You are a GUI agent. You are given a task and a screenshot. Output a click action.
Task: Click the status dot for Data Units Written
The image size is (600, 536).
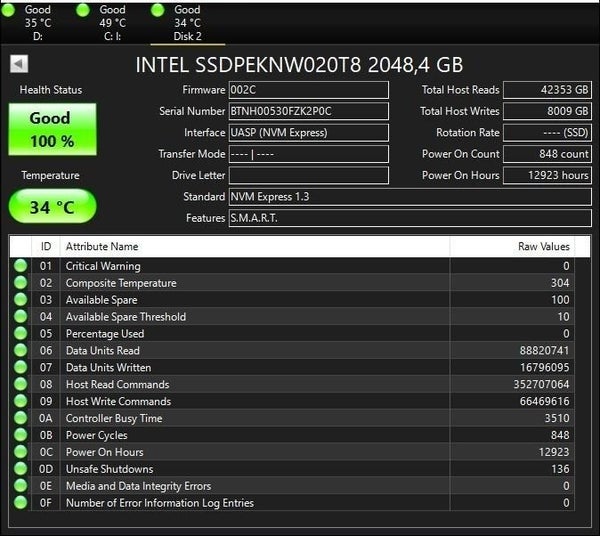click(x=21, y=367)
